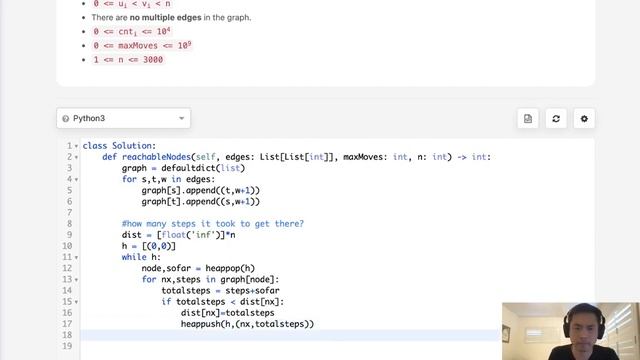Screen dimensions: 640x360
Task: Collapse the class Solution fold arrow on line 1
Action: (76, 146)
